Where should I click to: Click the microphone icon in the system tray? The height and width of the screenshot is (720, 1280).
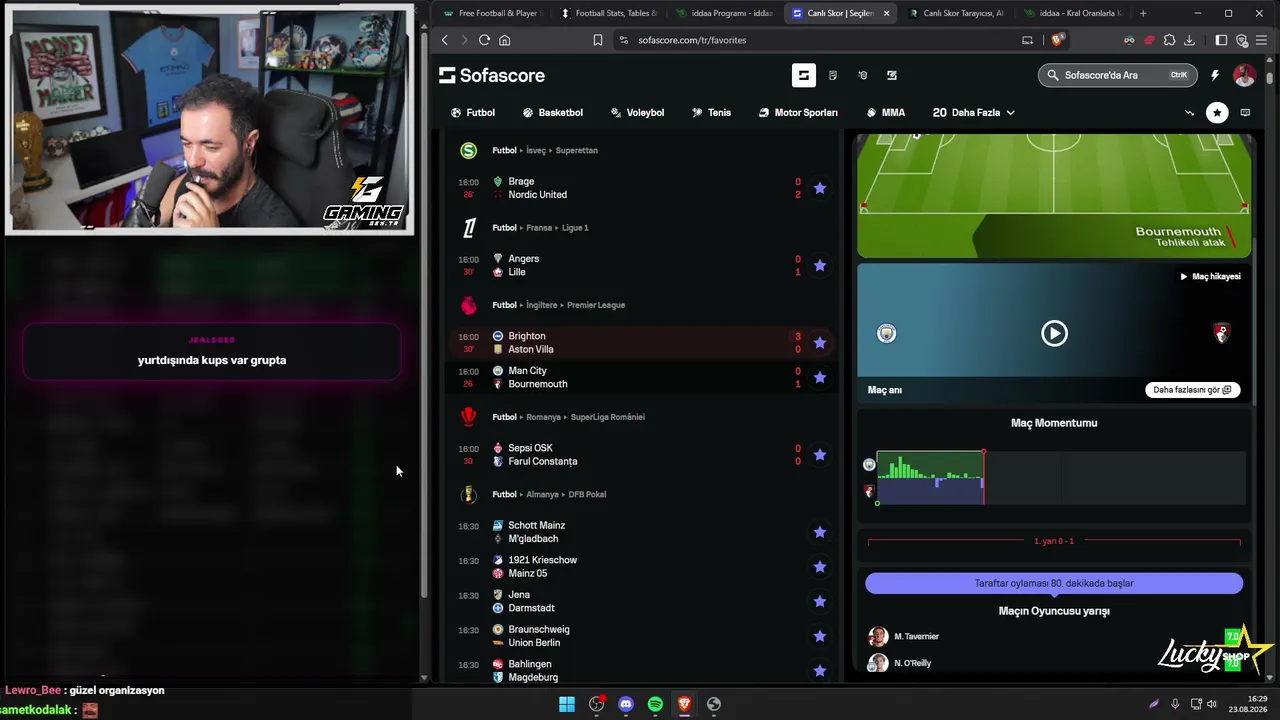tap(1175, 704)
